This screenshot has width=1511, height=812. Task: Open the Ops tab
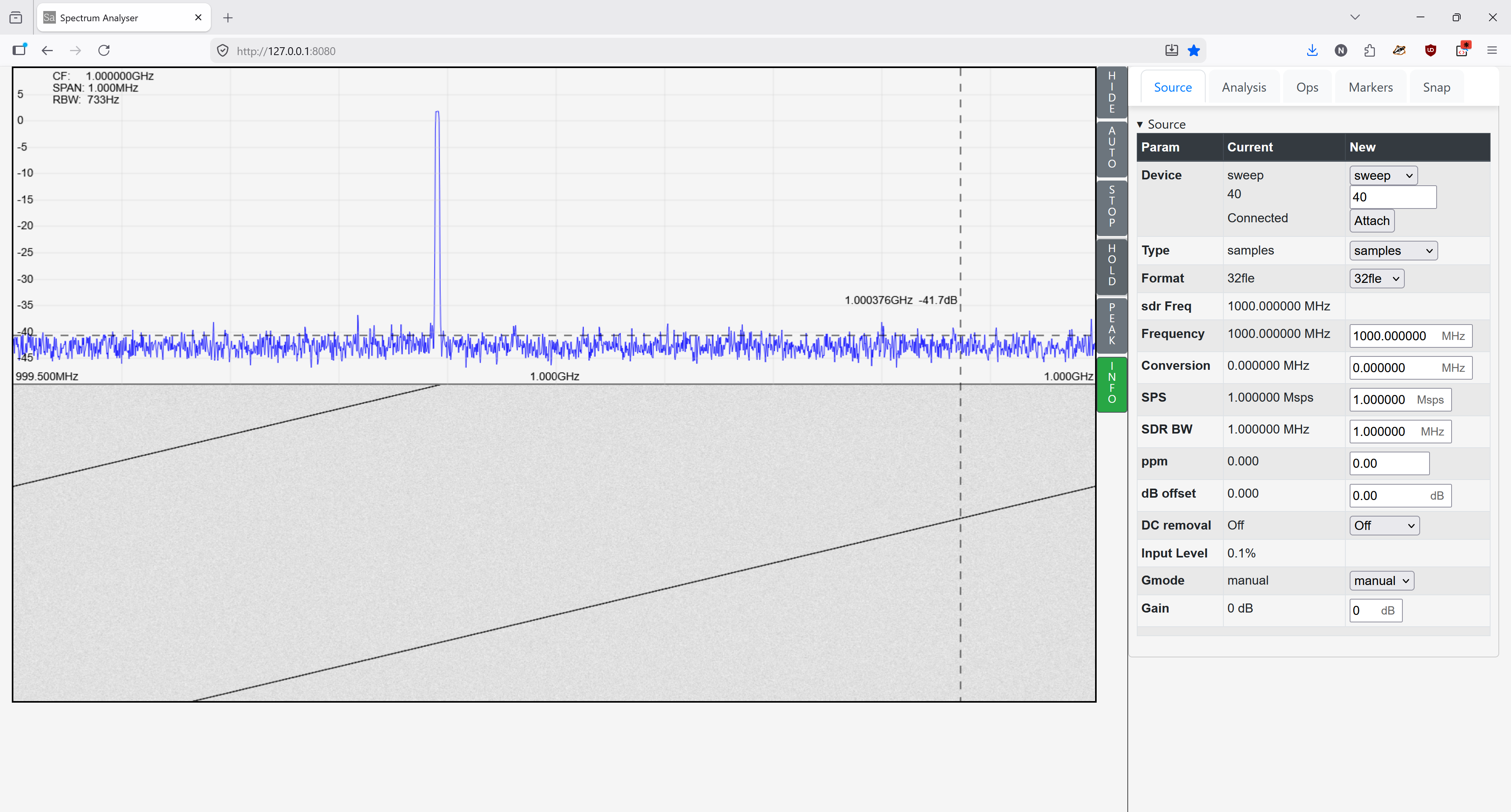[x=1307, y=87]
